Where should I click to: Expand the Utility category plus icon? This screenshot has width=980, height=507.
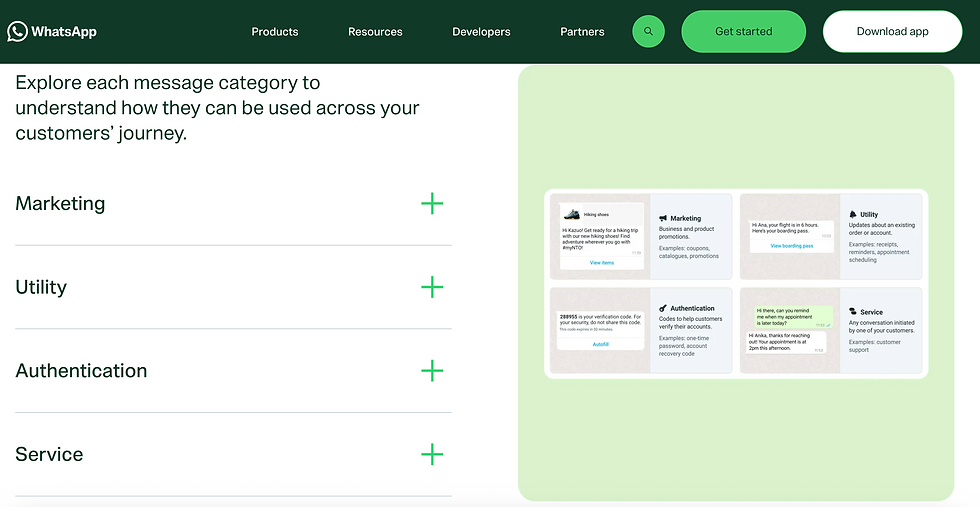tap(432, 287)
